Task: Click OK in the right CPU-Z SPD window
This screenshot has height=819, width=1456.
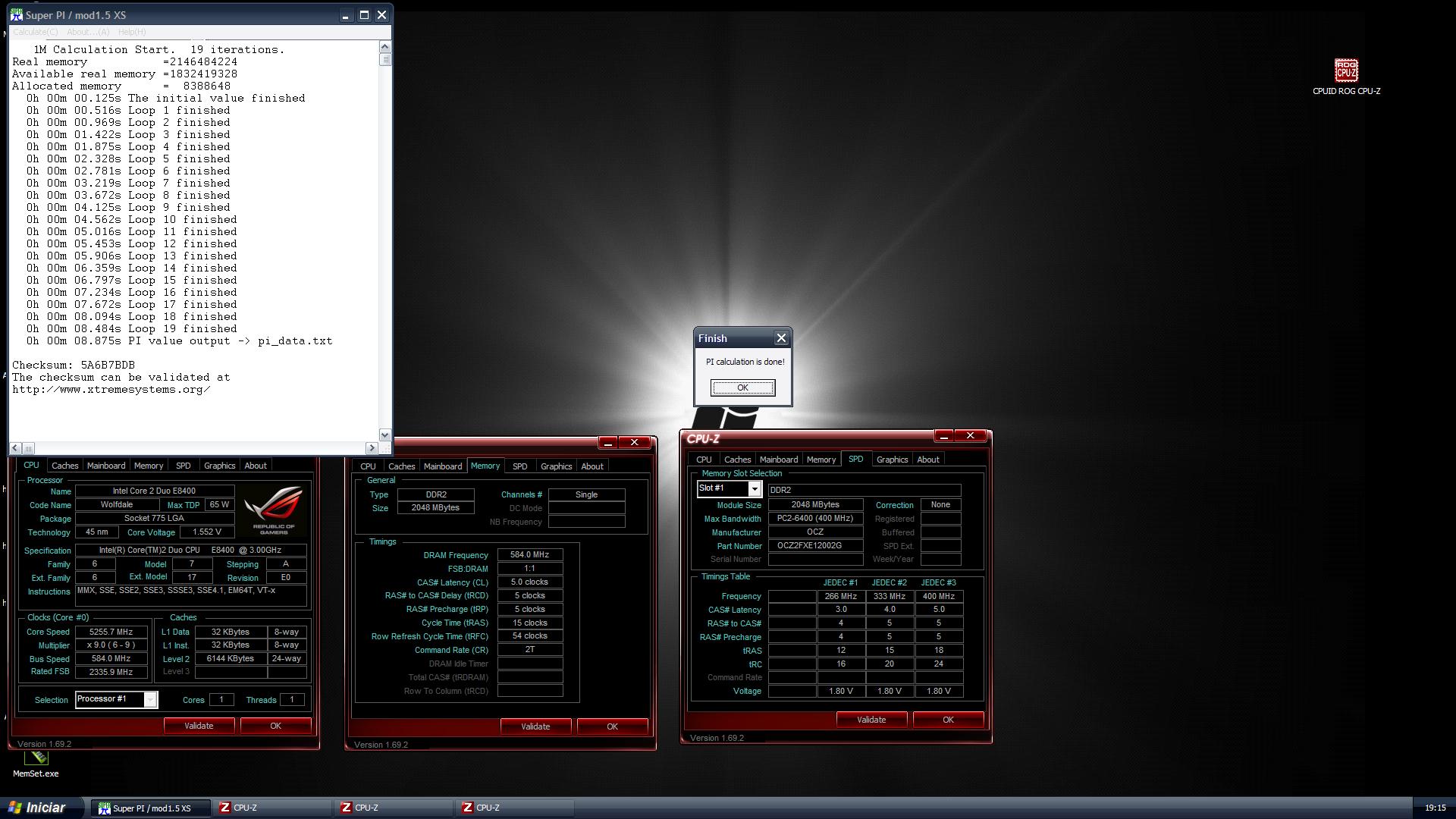Action: [948, 720]
